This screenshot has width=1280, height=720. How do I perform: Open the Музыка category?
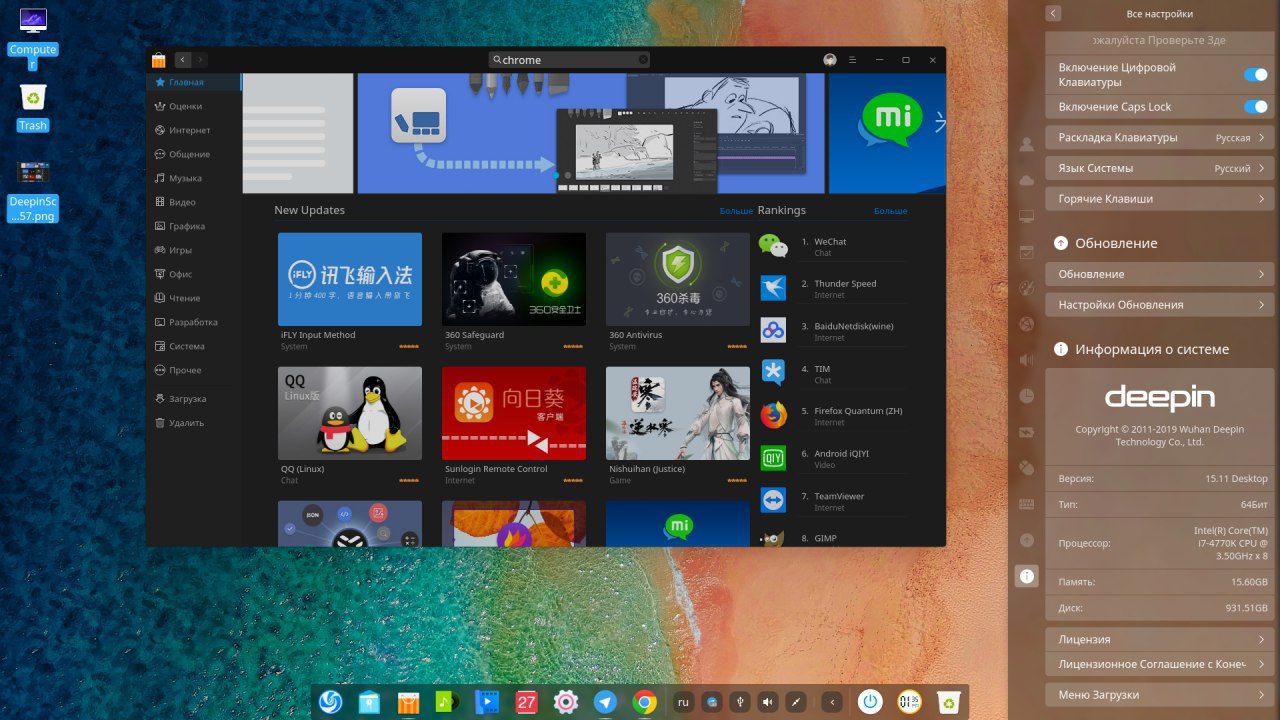[194, 178]
